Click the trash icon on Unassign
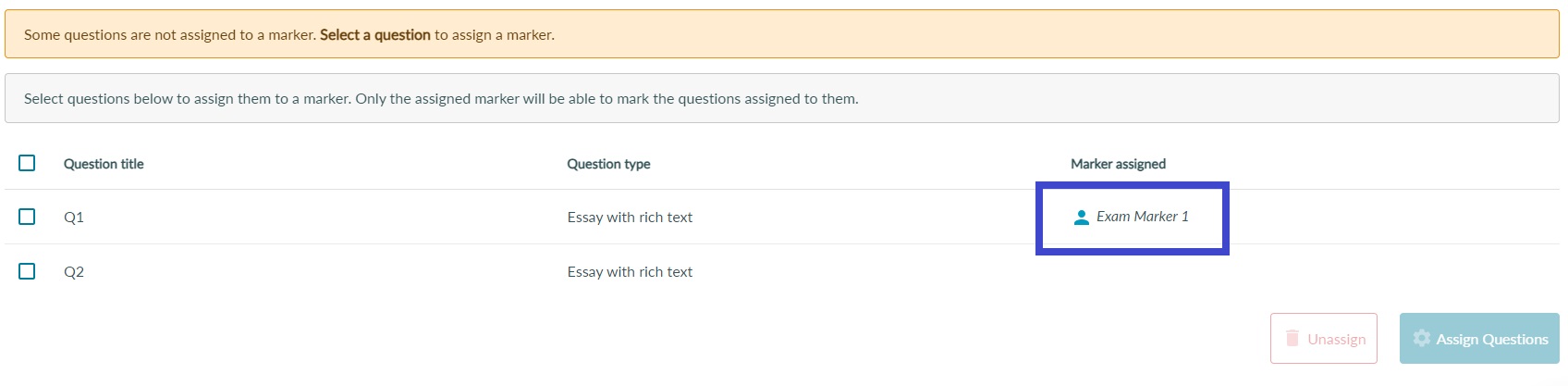This screenshot has width=1568, height=386. (x=1292, y=338)
